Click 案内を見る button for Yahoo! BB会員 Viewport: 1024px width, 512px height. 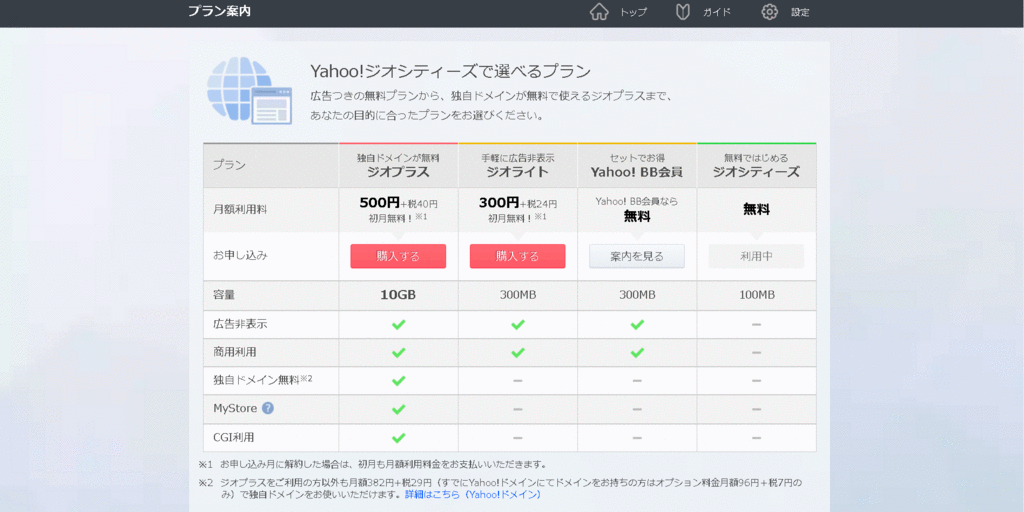point(637,256)
